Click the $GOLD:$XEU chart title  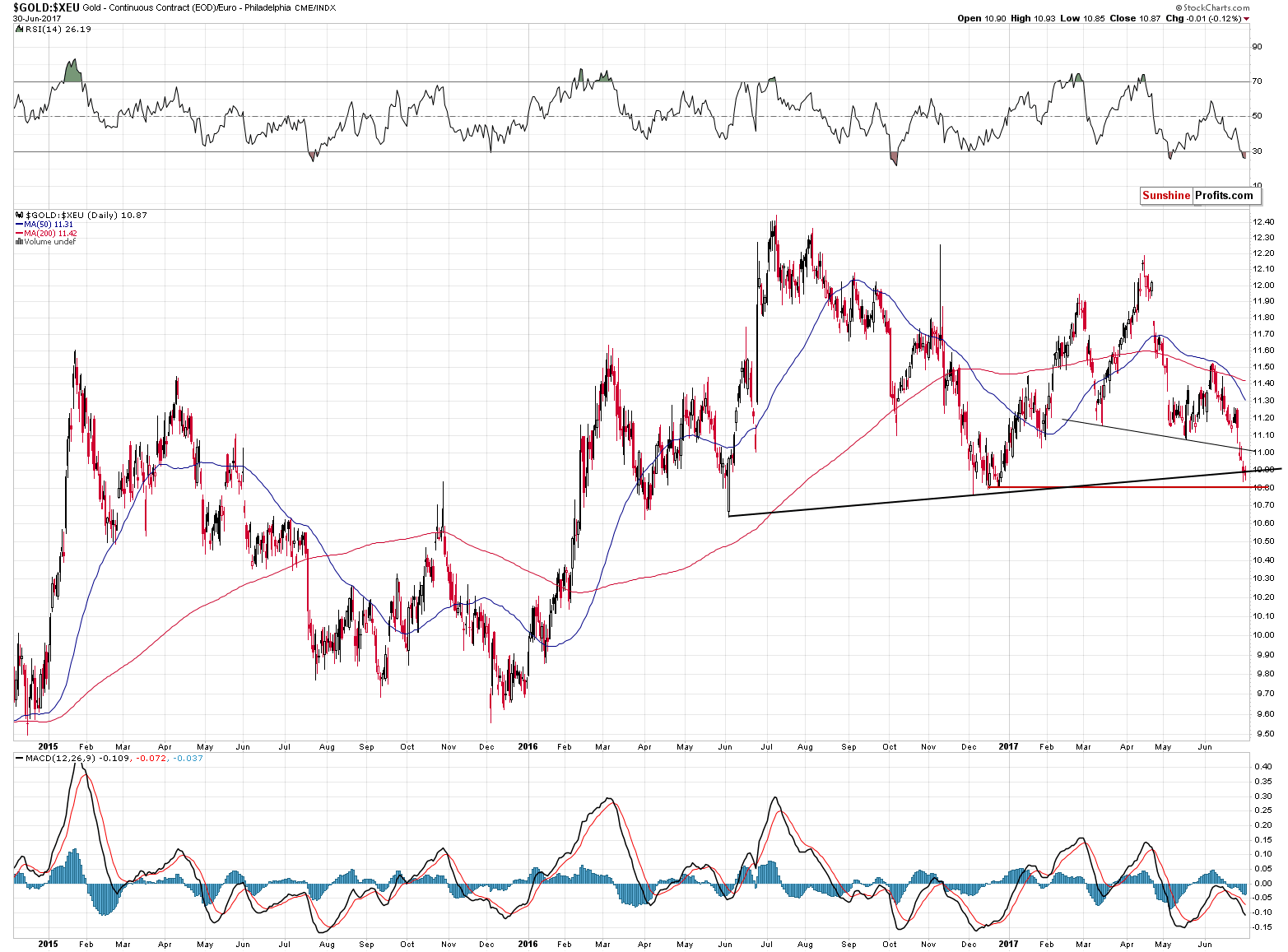click(x=45, y=7)
